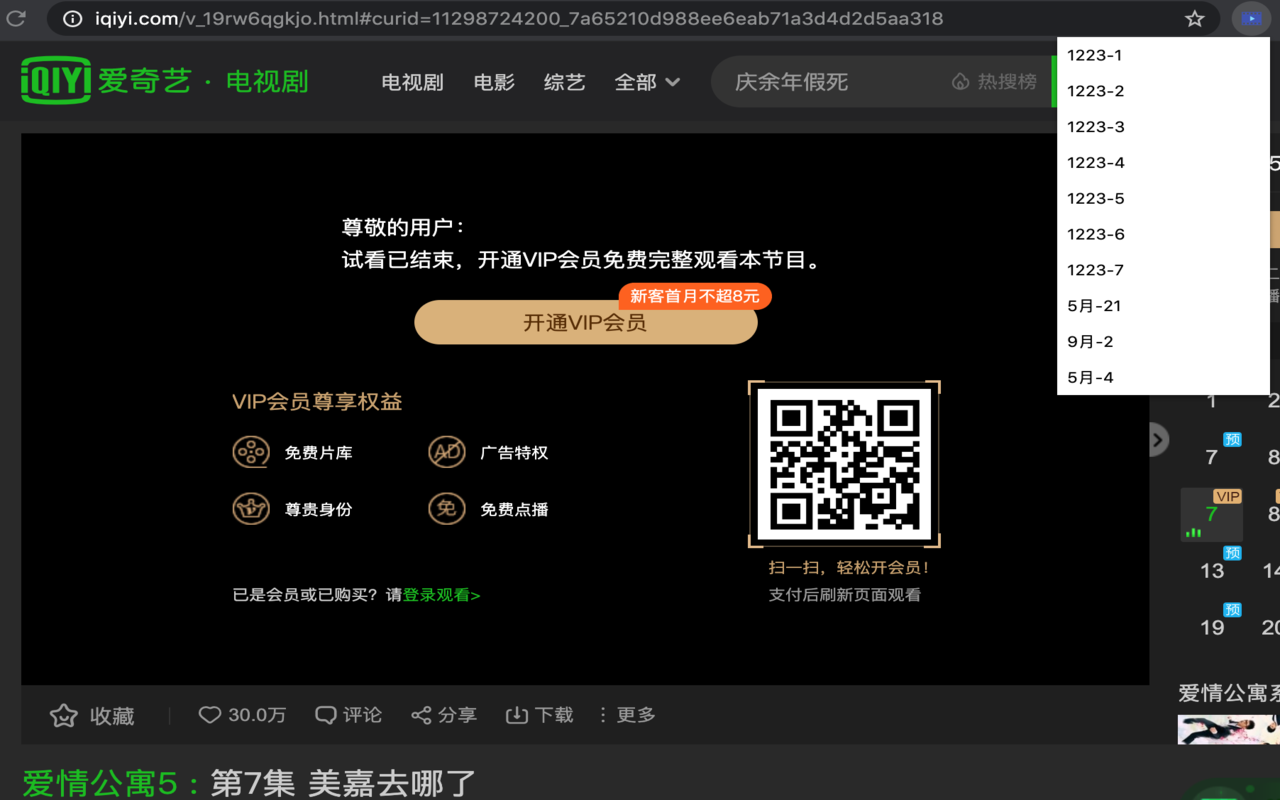Open the 爱情公寓 series thumbnail at right
1280x800 pixels.
pos(1228,729)
